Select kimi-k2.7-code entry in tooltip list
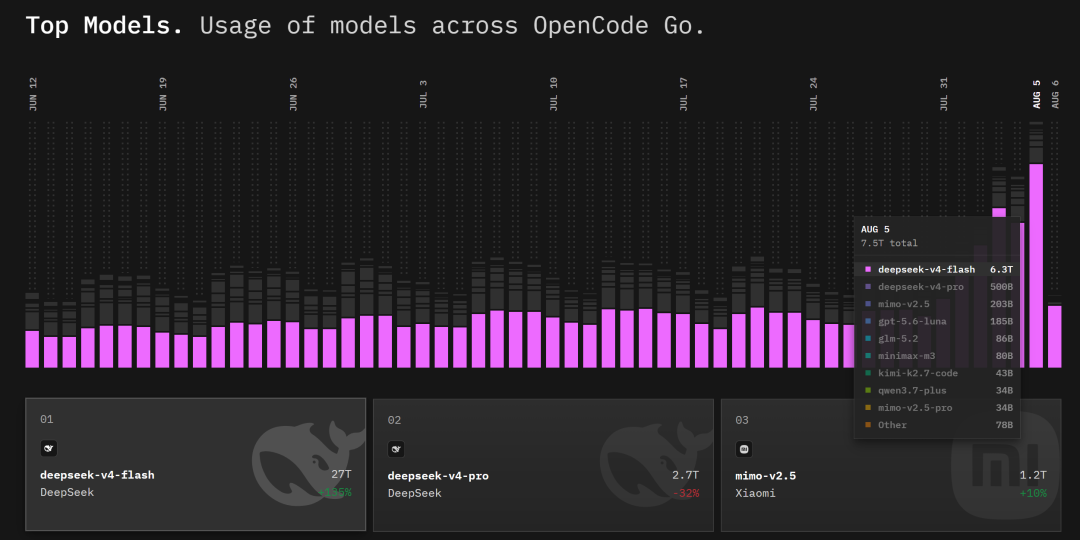This screenshot has width=1080, height=540. [937, 373]
